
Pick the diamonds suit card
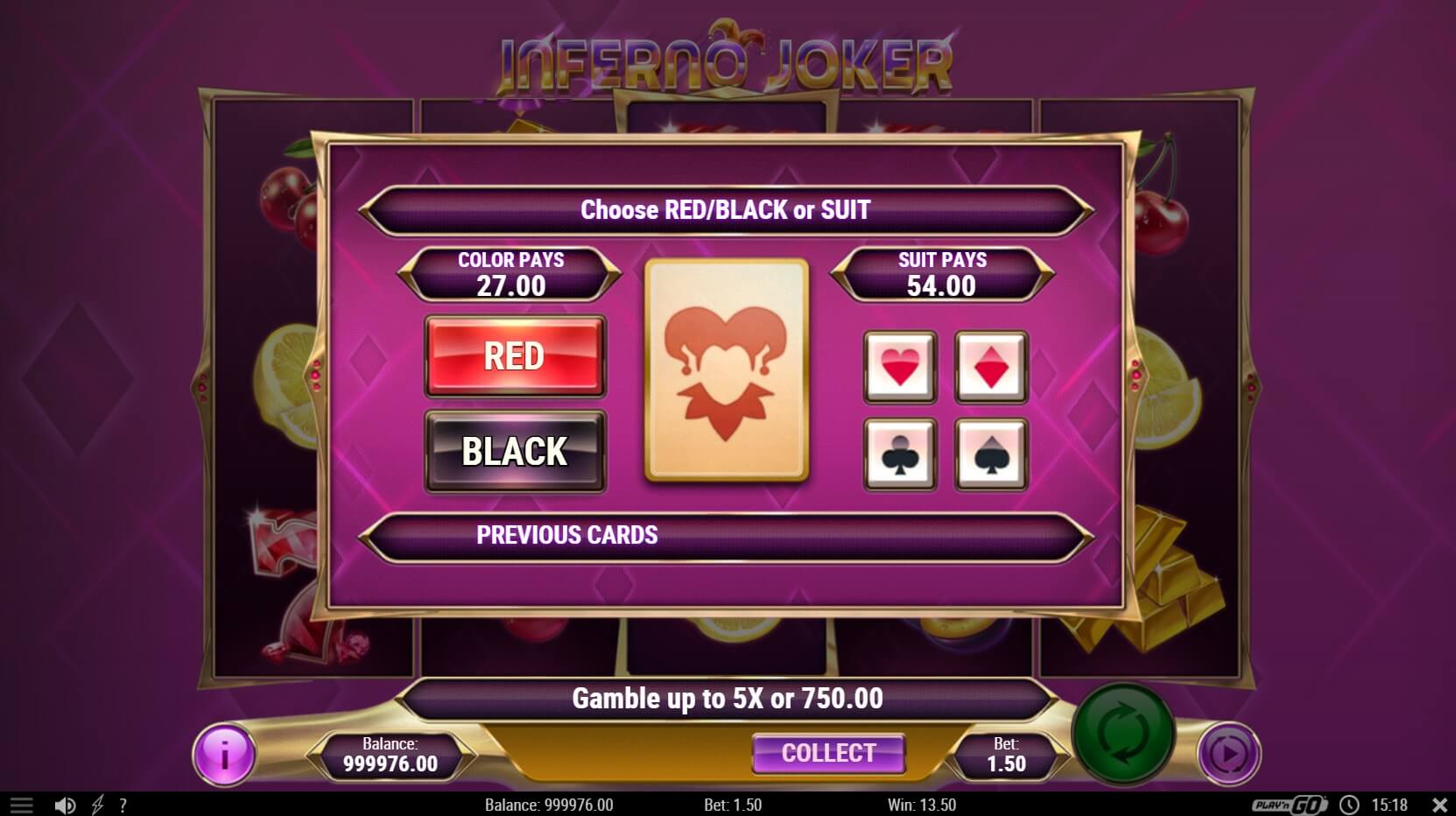991,367
